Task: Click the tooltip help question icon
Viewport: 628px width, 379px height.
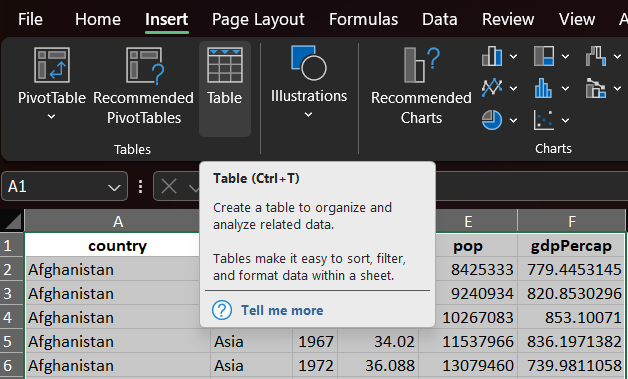Action: pyautogui.click(x=222, y=310)
